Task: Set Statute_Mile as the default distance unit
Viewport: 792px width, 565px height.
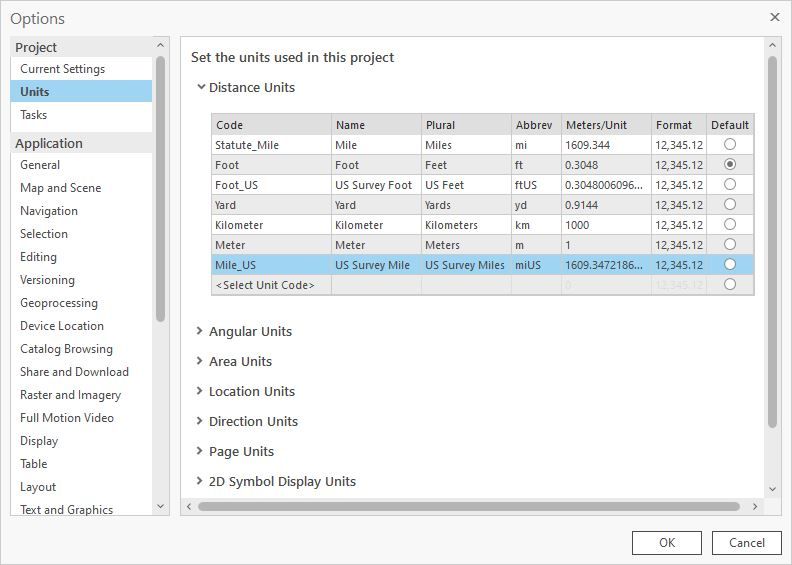Action: (729, 144)
